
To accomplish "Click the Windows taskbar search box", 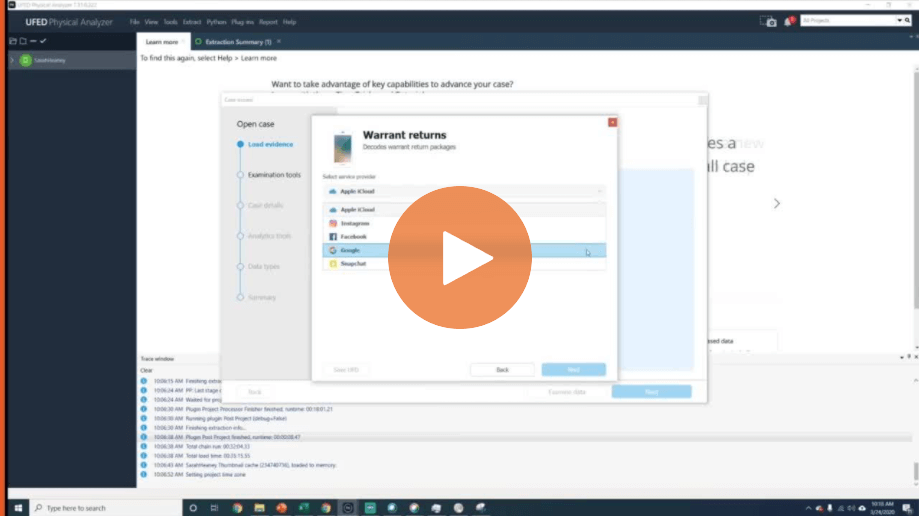I will pyautogui.click(x=106, y=508).
